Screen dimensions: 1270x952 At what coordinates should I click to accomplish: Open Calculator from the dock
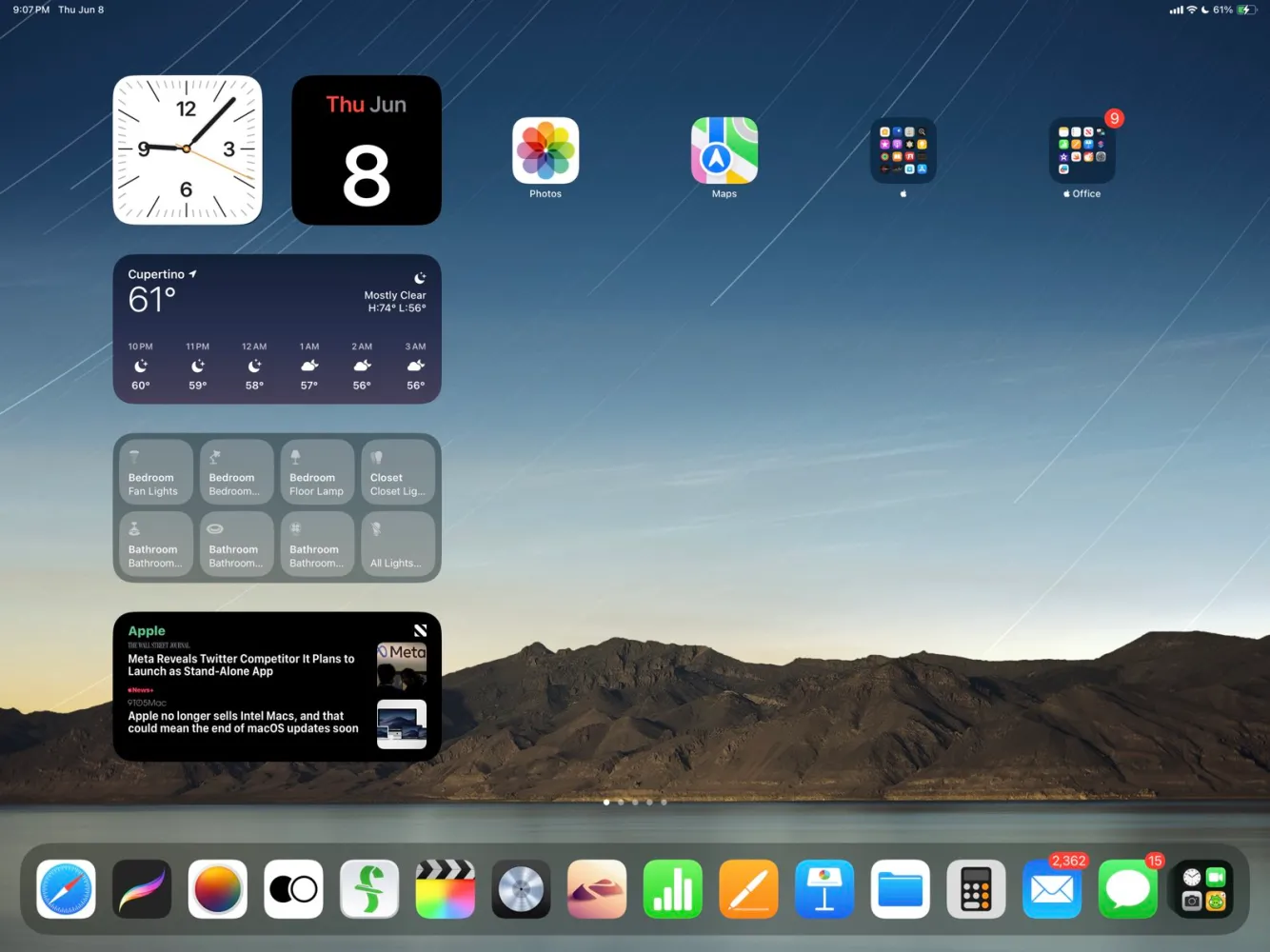coord(976,889)
